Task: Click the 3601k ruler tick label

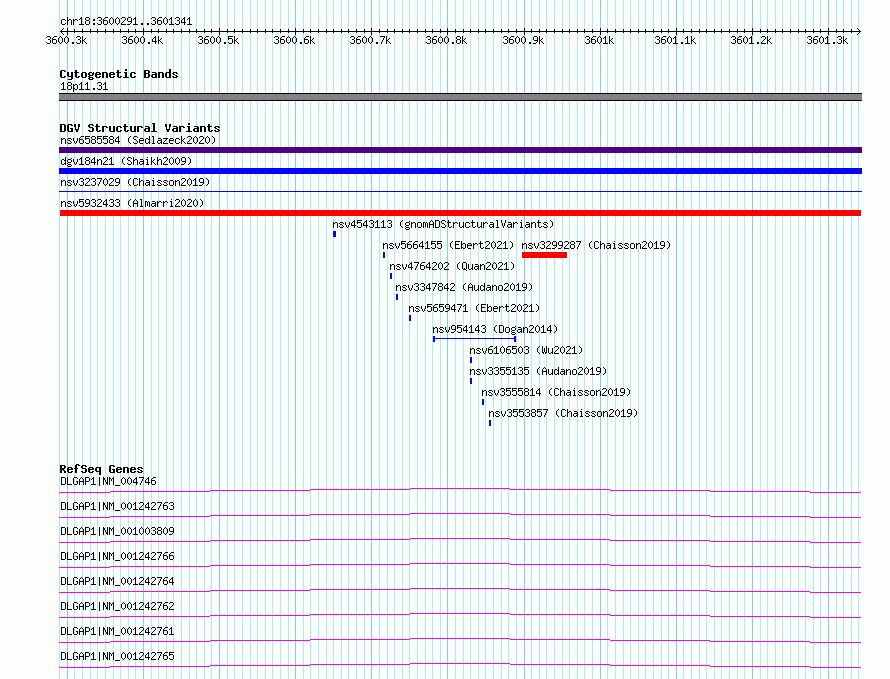Action: [x=599, y=40]
